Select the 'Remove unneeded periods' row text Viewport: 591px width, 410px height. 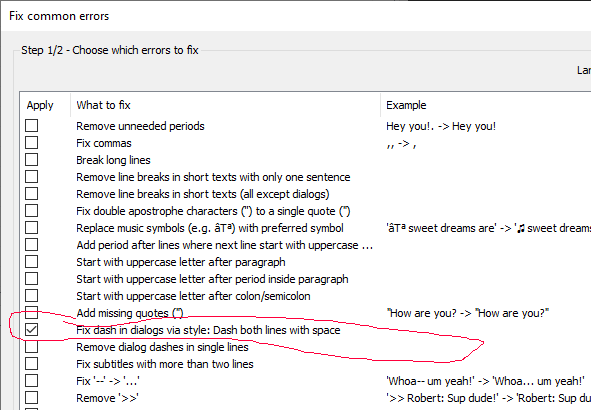[x=140, y=126]
